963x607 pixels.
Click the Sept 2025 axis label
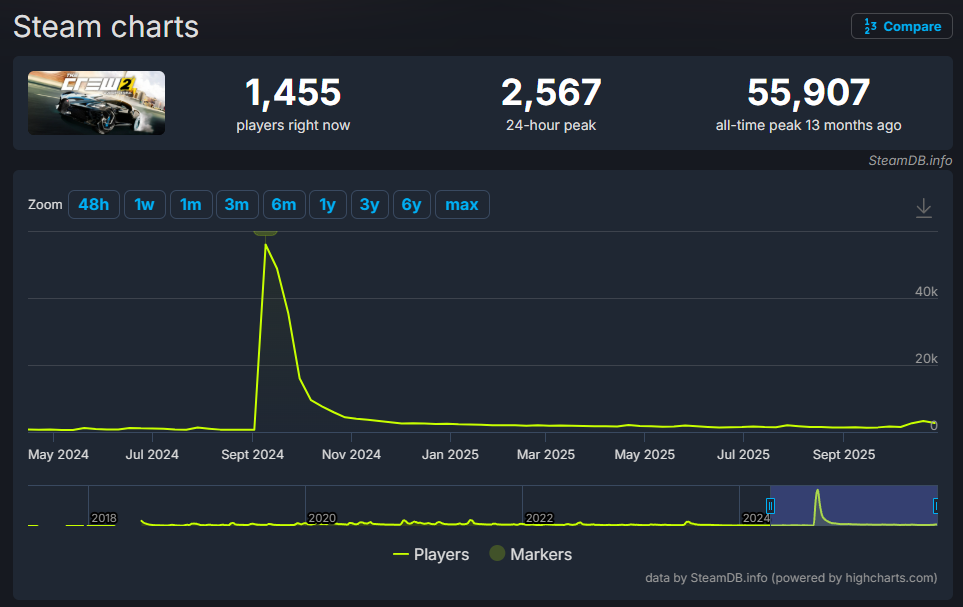tap(844, 455)
